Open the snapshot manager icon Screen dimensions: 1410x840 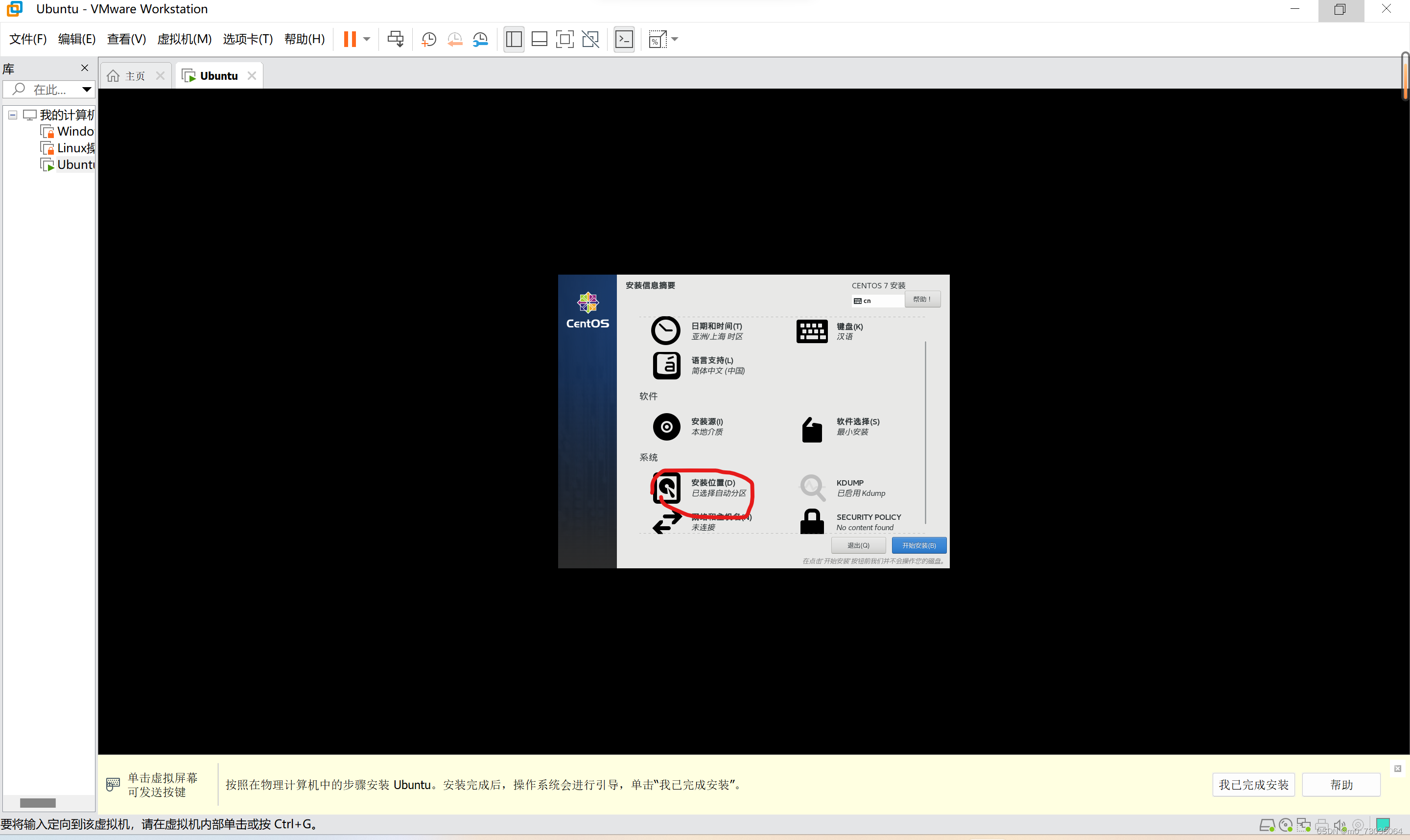click(x=480, y=39)
